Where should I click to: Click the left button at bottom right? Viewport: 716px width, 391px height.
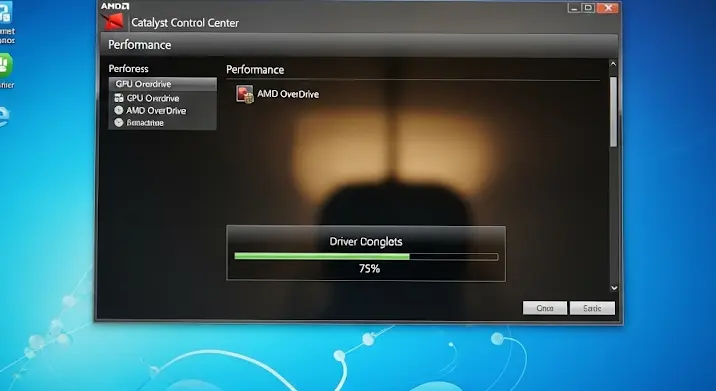[545, 308]
